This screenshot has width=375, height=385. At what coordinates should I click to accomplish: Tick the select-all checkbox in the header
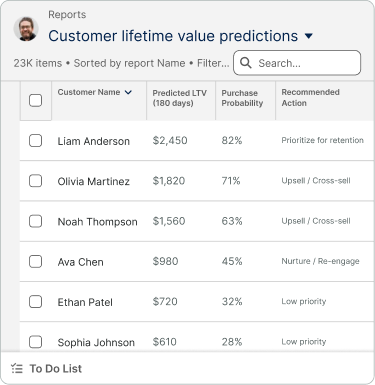point(35,100)
